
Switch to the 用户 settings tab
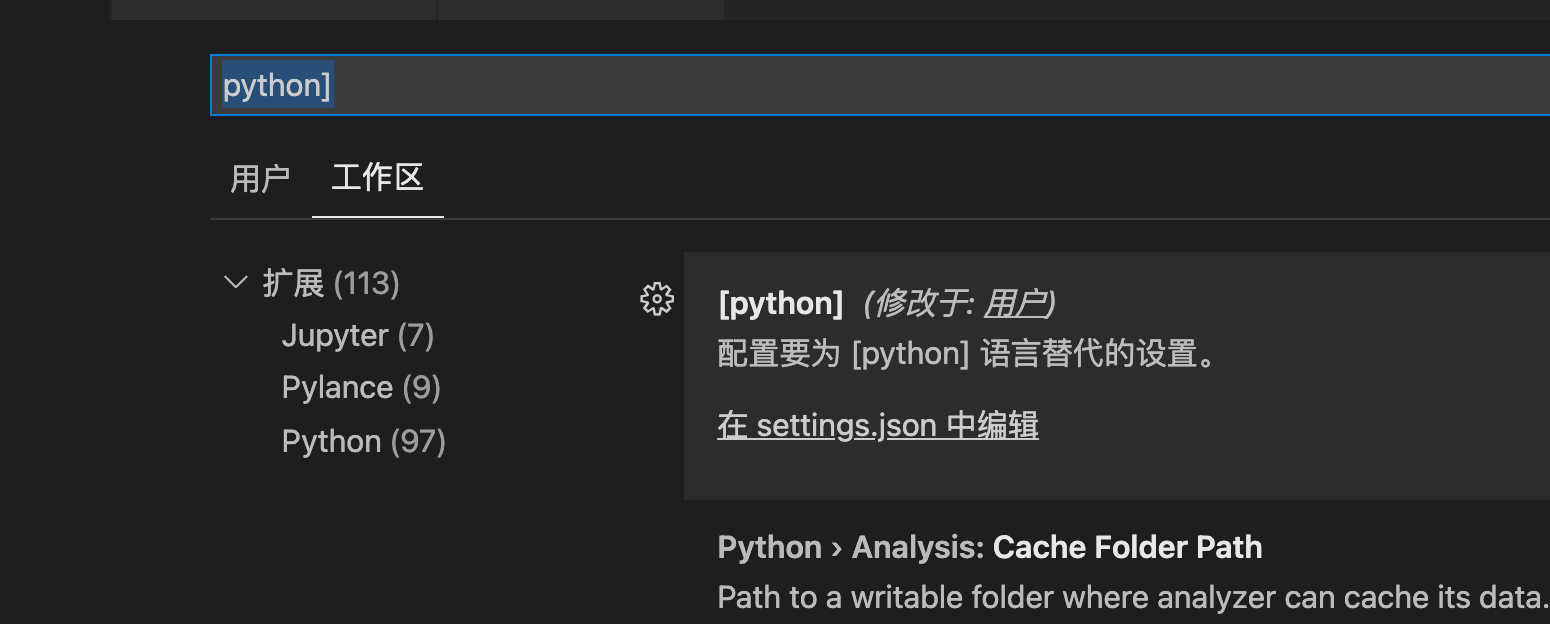[x=260, y=179]
